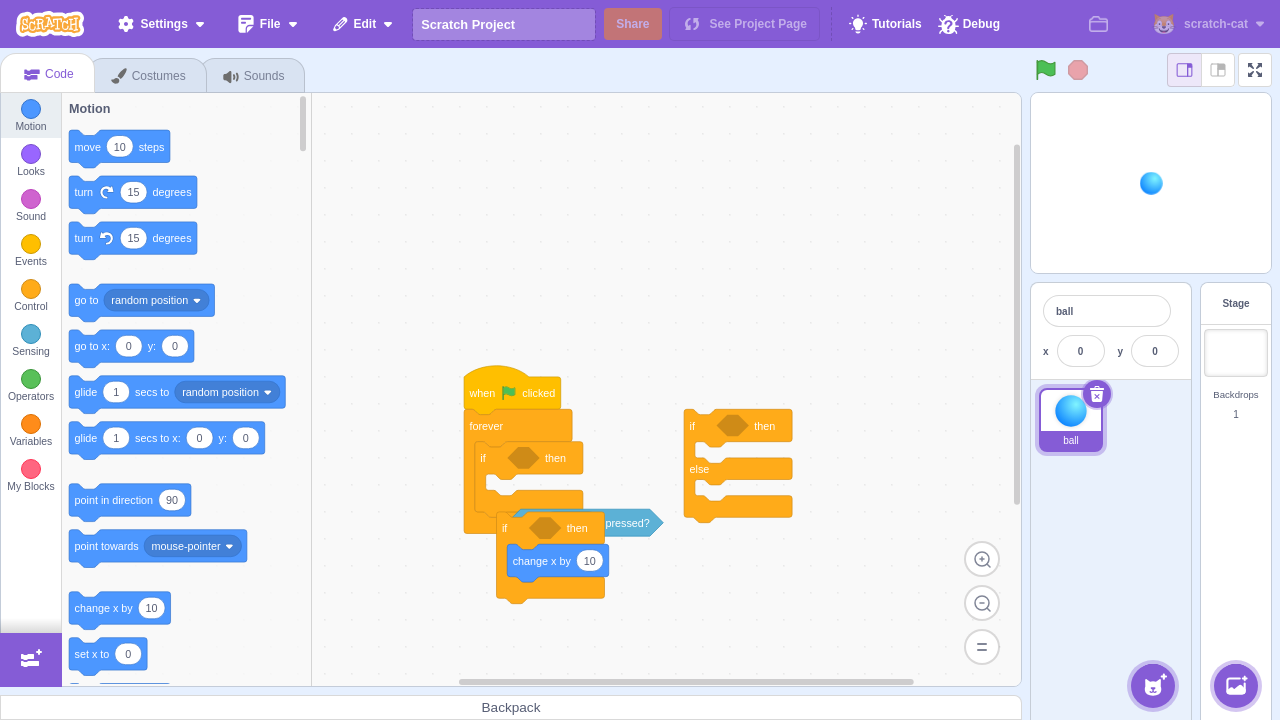
Task: Select the Stage backdrop thumbnail
Action: coord(1236,353)
